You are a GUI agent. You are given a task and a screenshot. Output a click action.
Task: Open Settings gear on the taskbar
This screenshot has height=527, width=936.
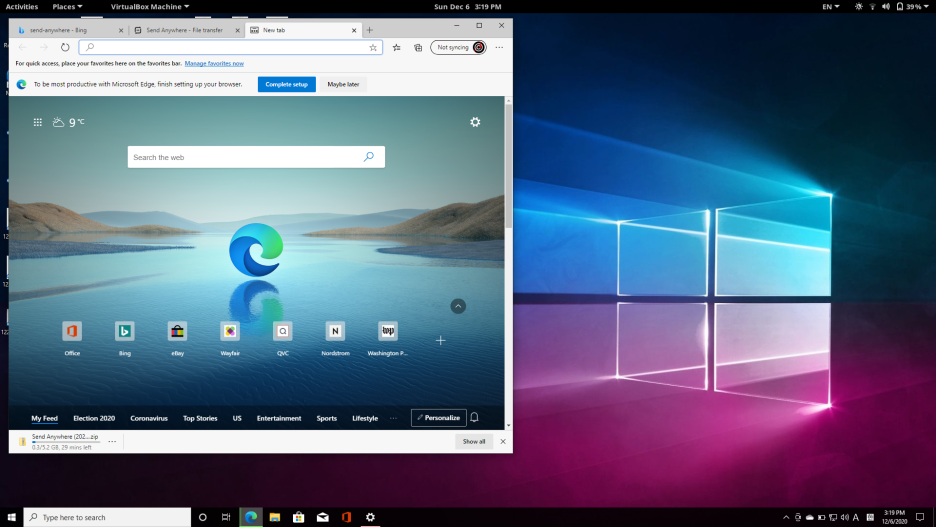370,517
